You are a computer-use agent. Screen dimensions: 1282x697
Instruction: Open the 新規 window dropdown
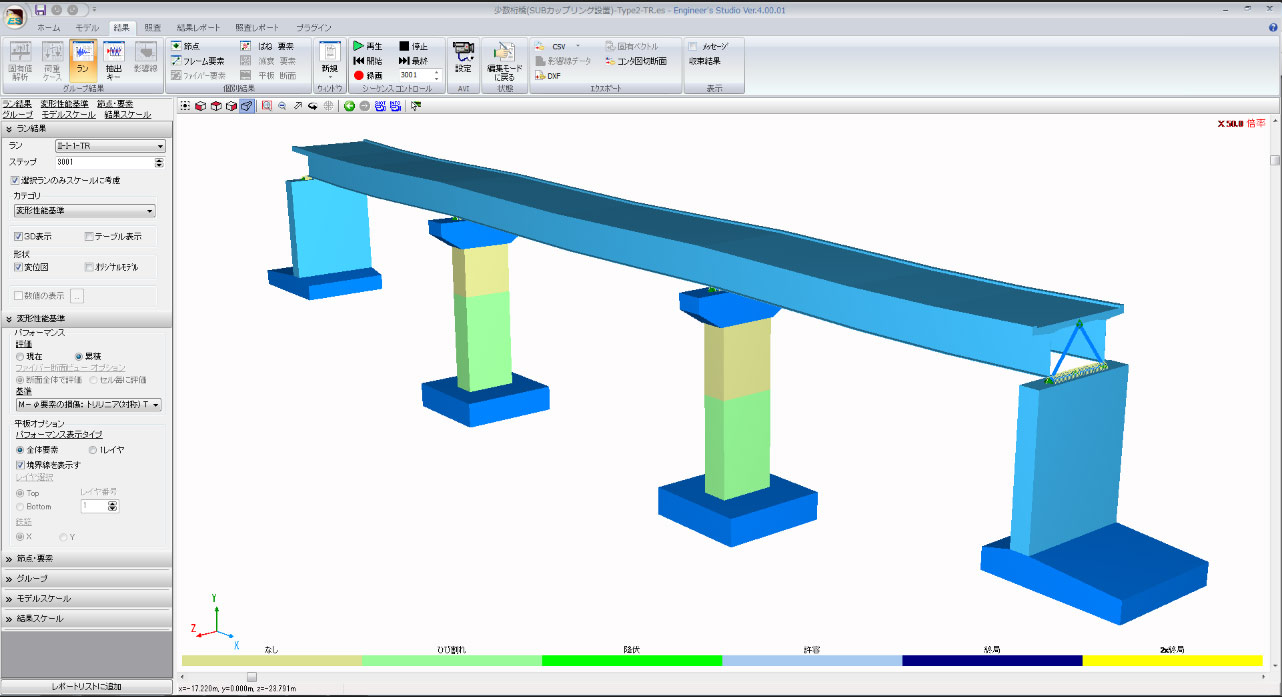(x=329, y=60)
